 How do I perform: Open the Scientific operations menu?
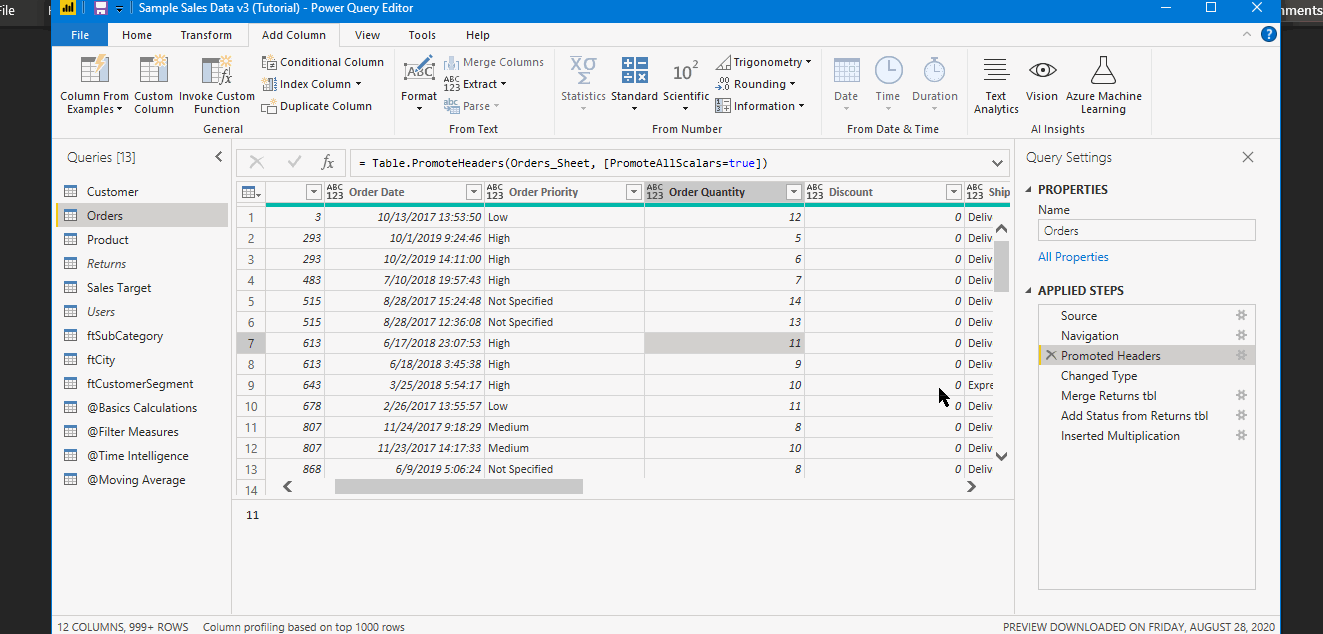[686, 85]
